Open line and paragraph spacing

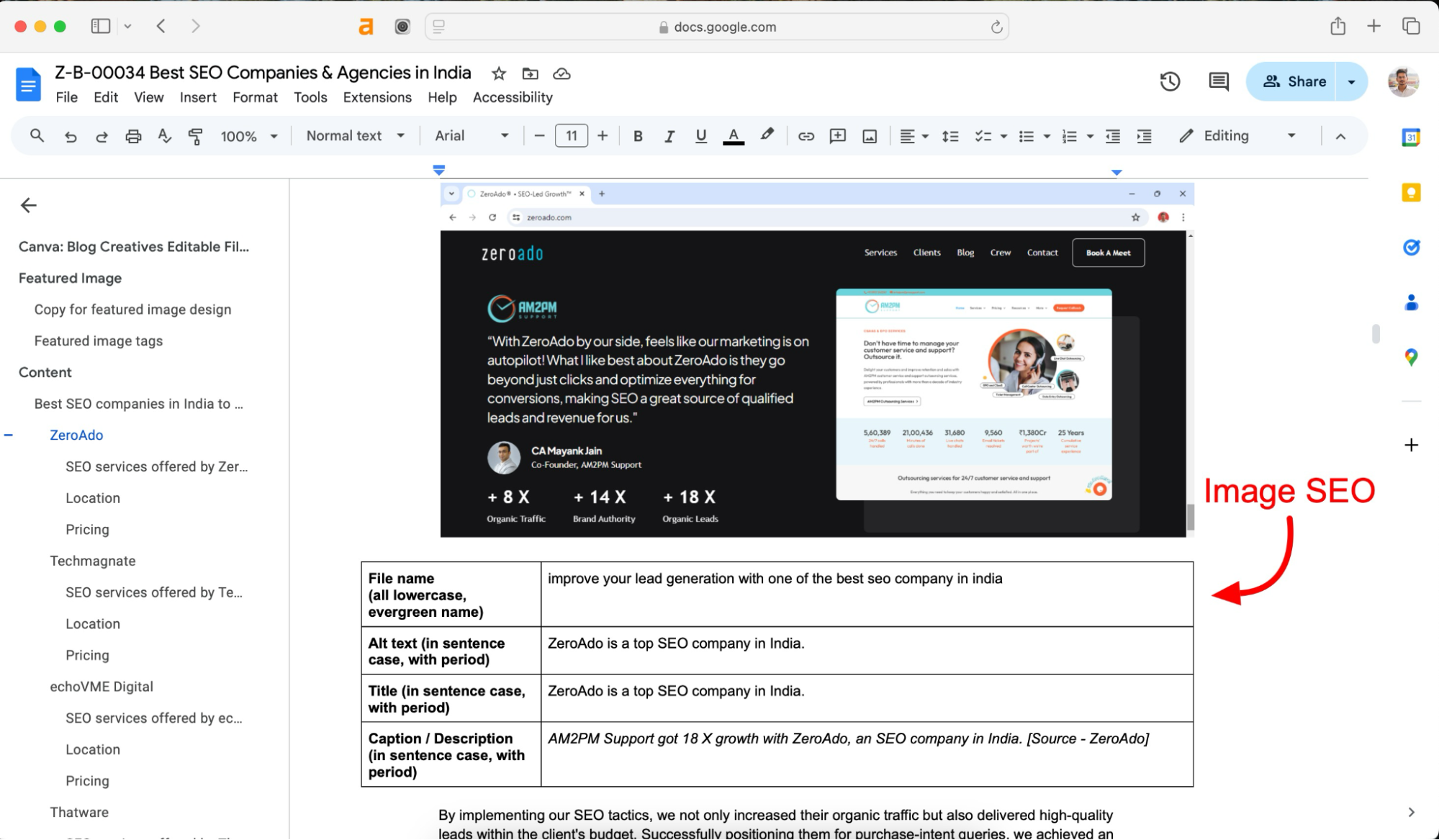tap(950, 136)
